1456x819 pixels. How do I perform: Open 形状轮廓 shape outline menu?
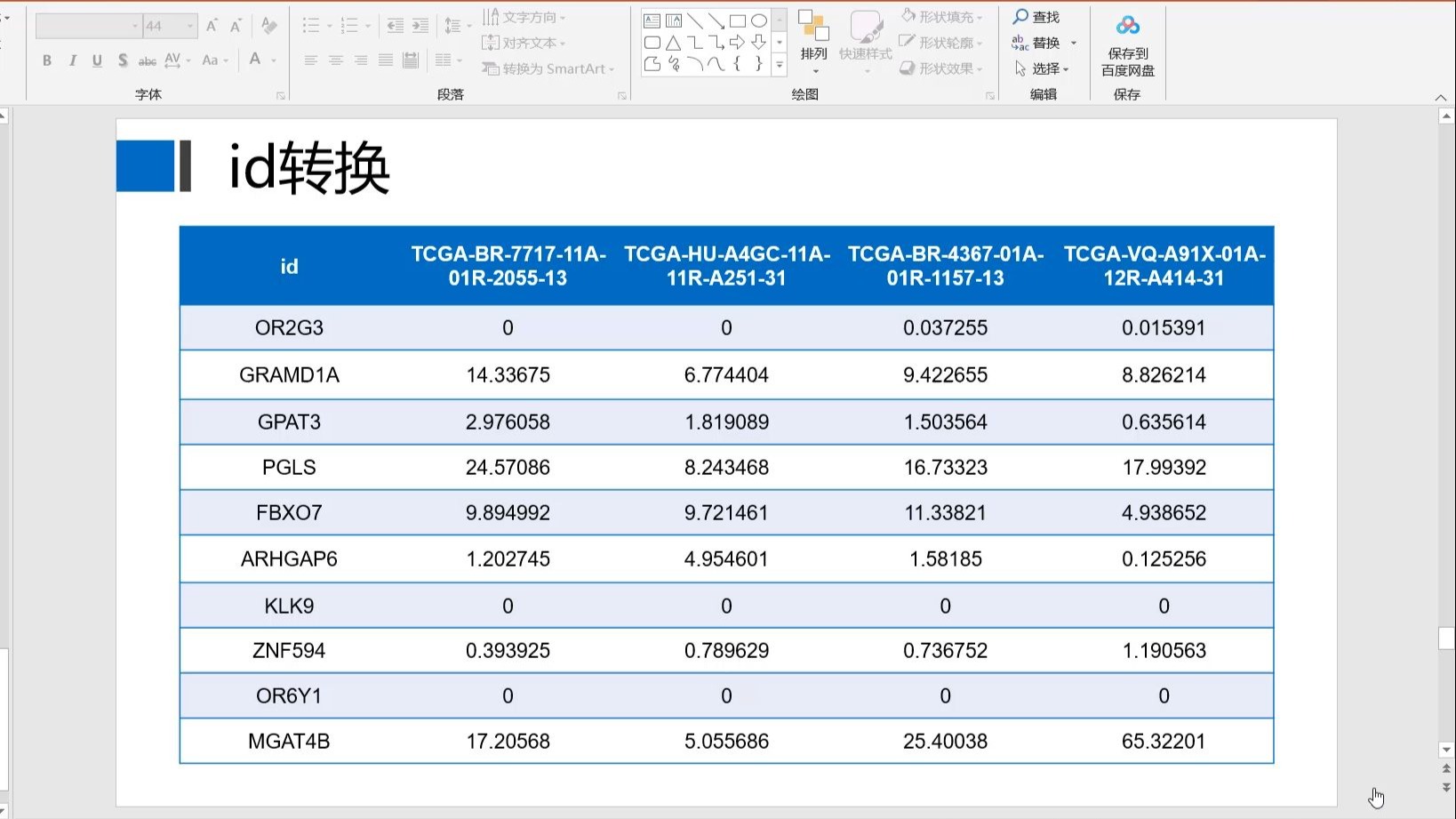pos(942,43)
